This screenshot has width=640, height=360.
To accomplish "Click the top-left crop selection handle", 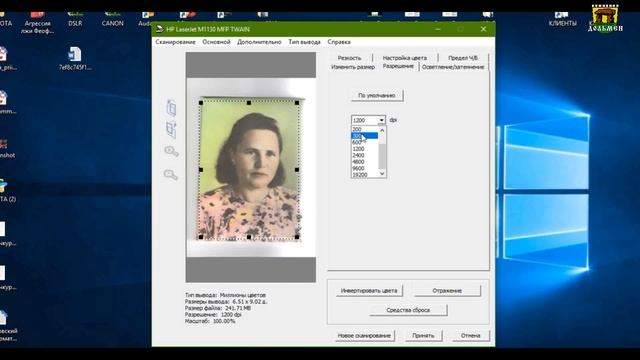I will tap(201, 102).
